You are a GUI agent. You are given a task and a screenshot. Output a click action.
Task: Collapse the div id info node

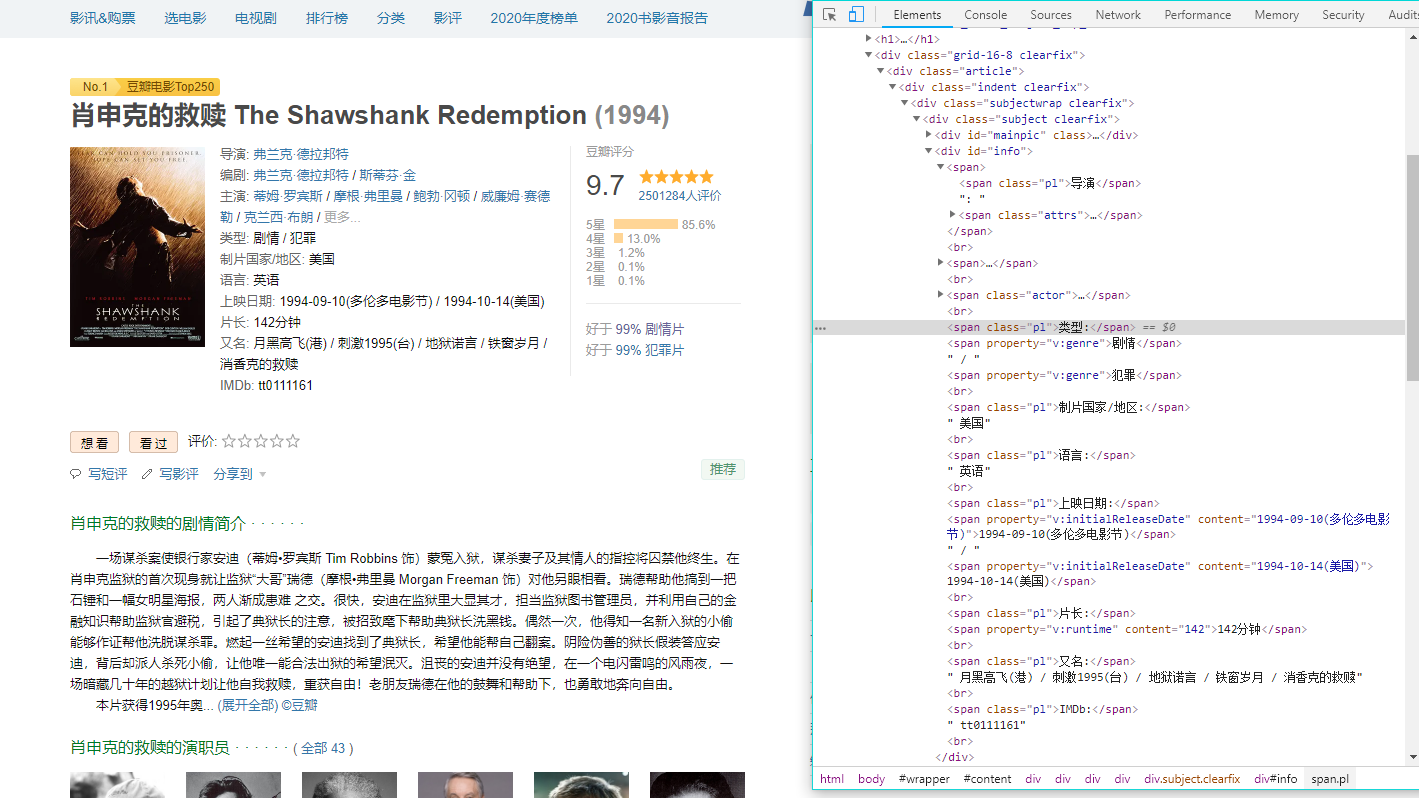tap(929, 151)
